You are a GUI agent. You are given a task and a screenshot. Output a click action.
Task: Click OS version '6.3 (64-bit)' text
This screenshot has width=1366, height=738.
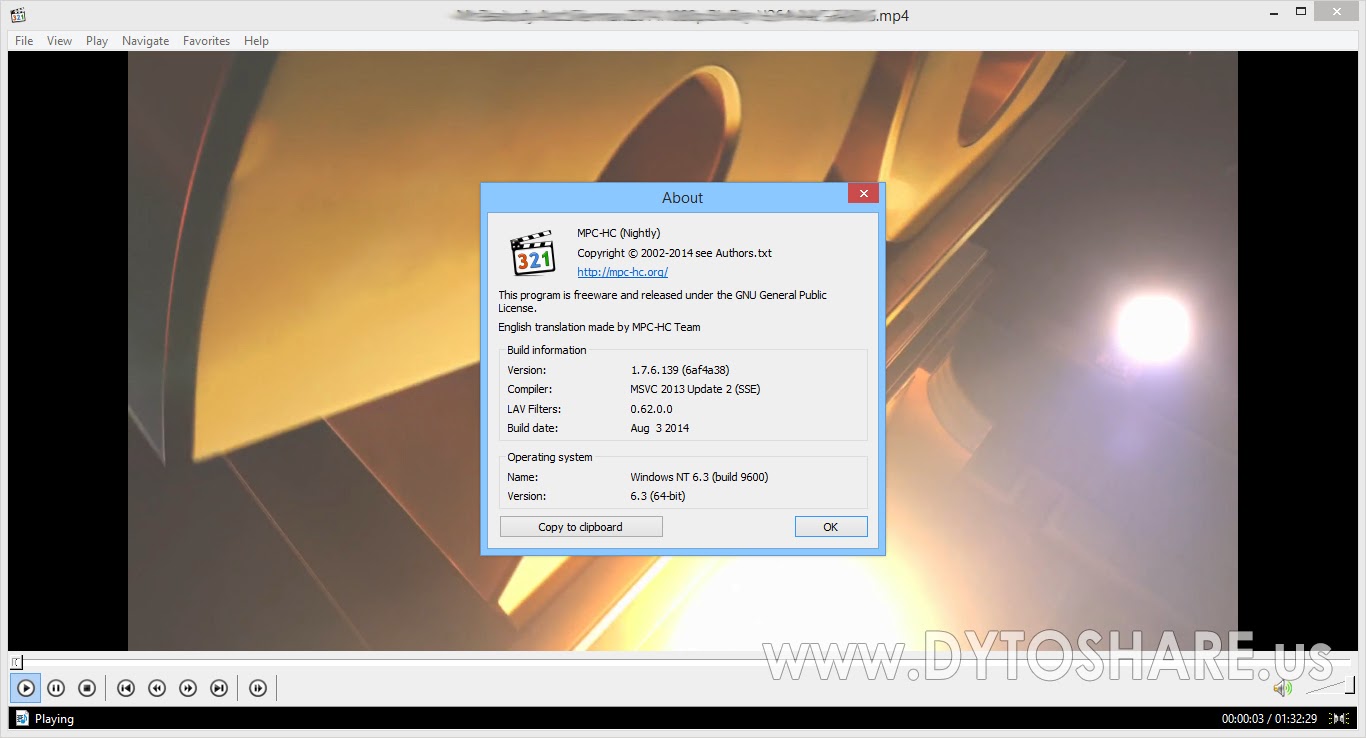pos(657,496)
